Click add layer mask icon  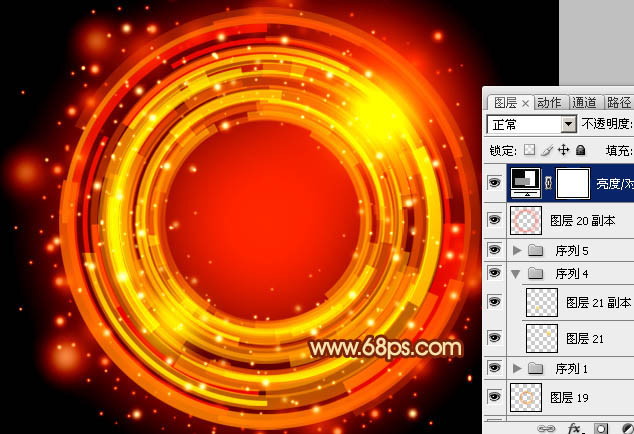(601, 427)
